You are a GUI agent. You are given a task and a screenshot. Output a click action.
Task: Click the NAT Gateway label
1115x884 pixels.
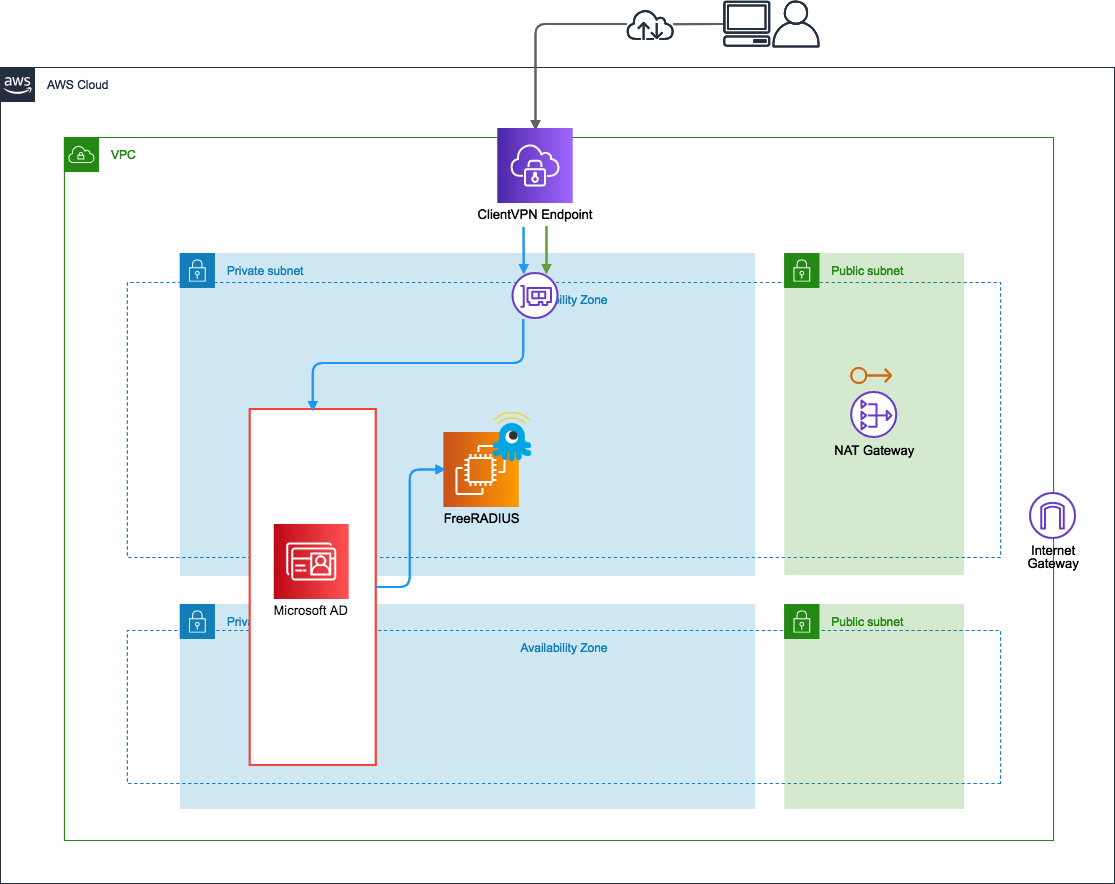[874, 450]
